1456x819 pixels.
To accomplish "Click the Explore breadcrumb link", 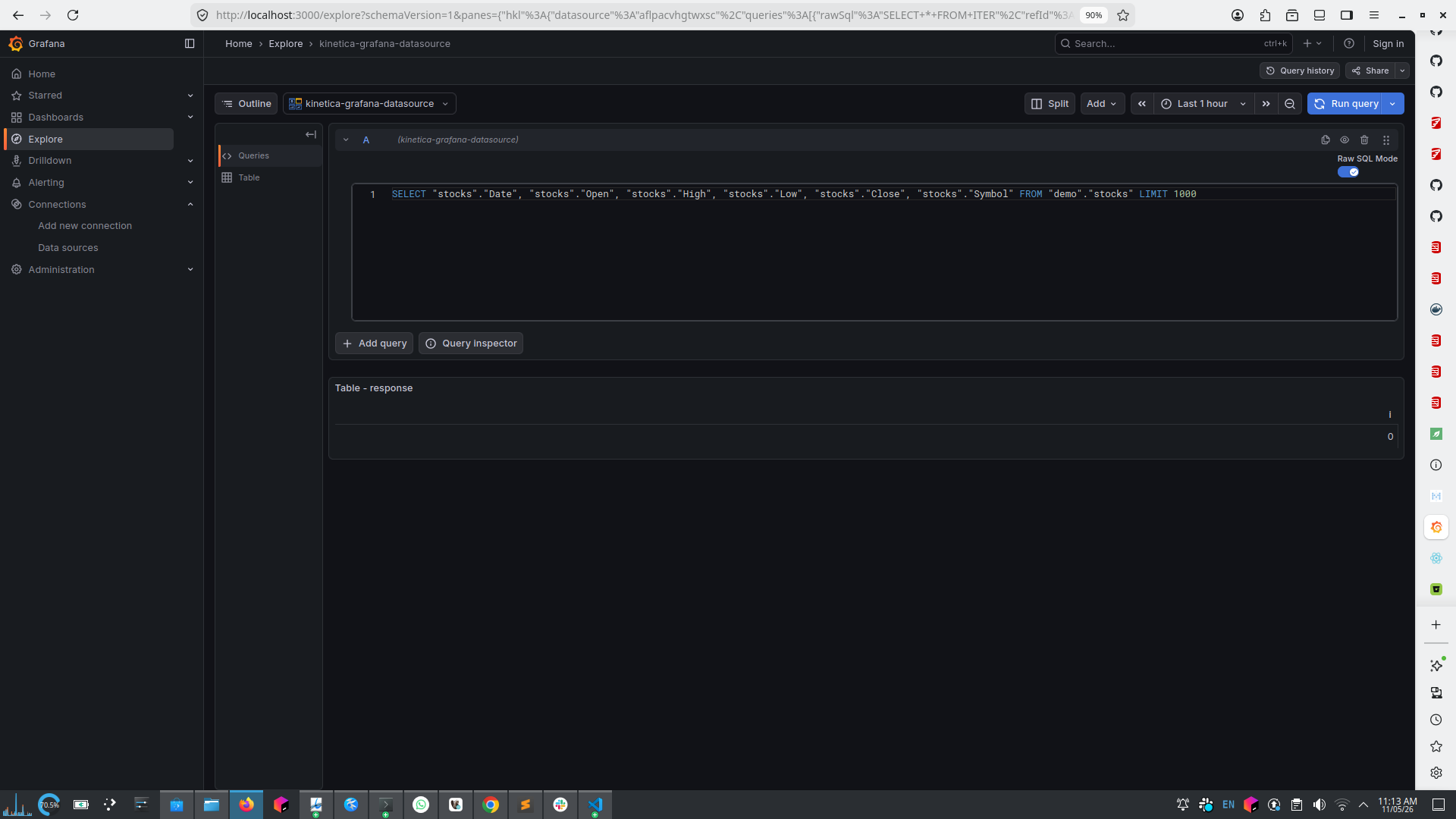I will [x=286, y=44].
